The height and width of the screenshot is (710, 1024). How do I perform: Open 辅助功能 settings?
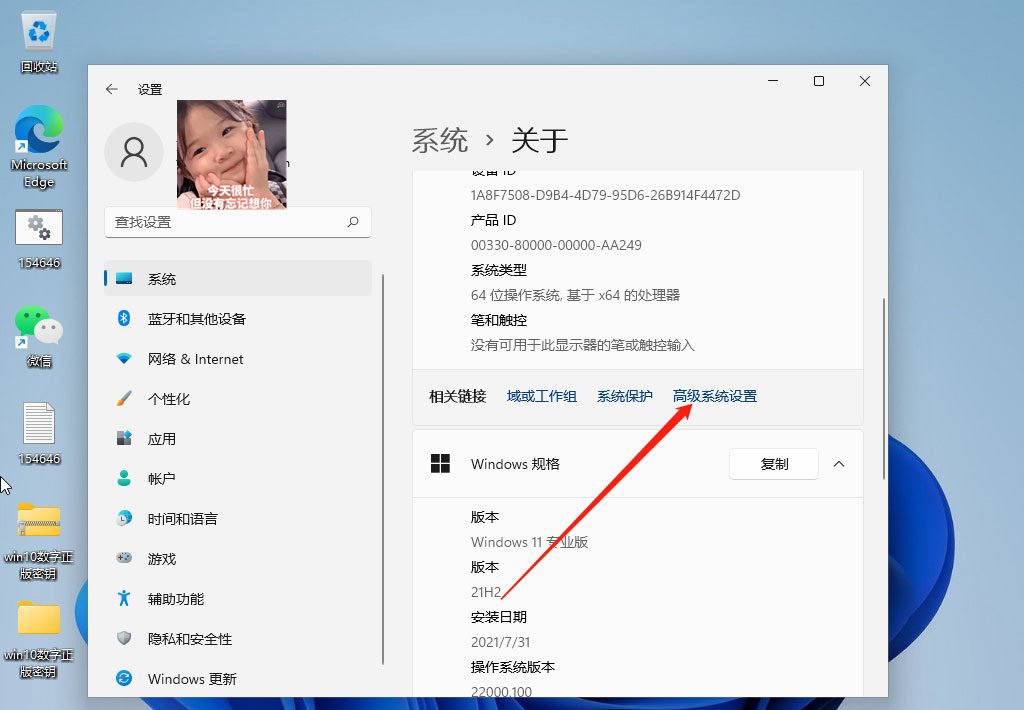pos(238,599)
